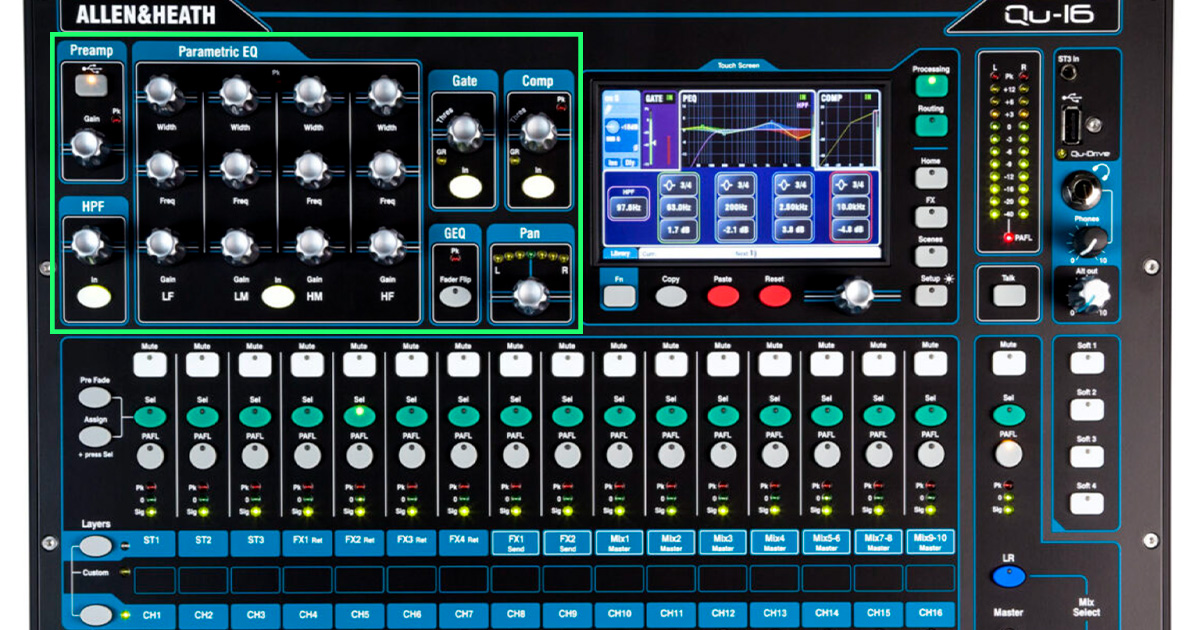Click the LF Width knob
The width and height of the screenshot is (1200, 630).
coord(162,94)
